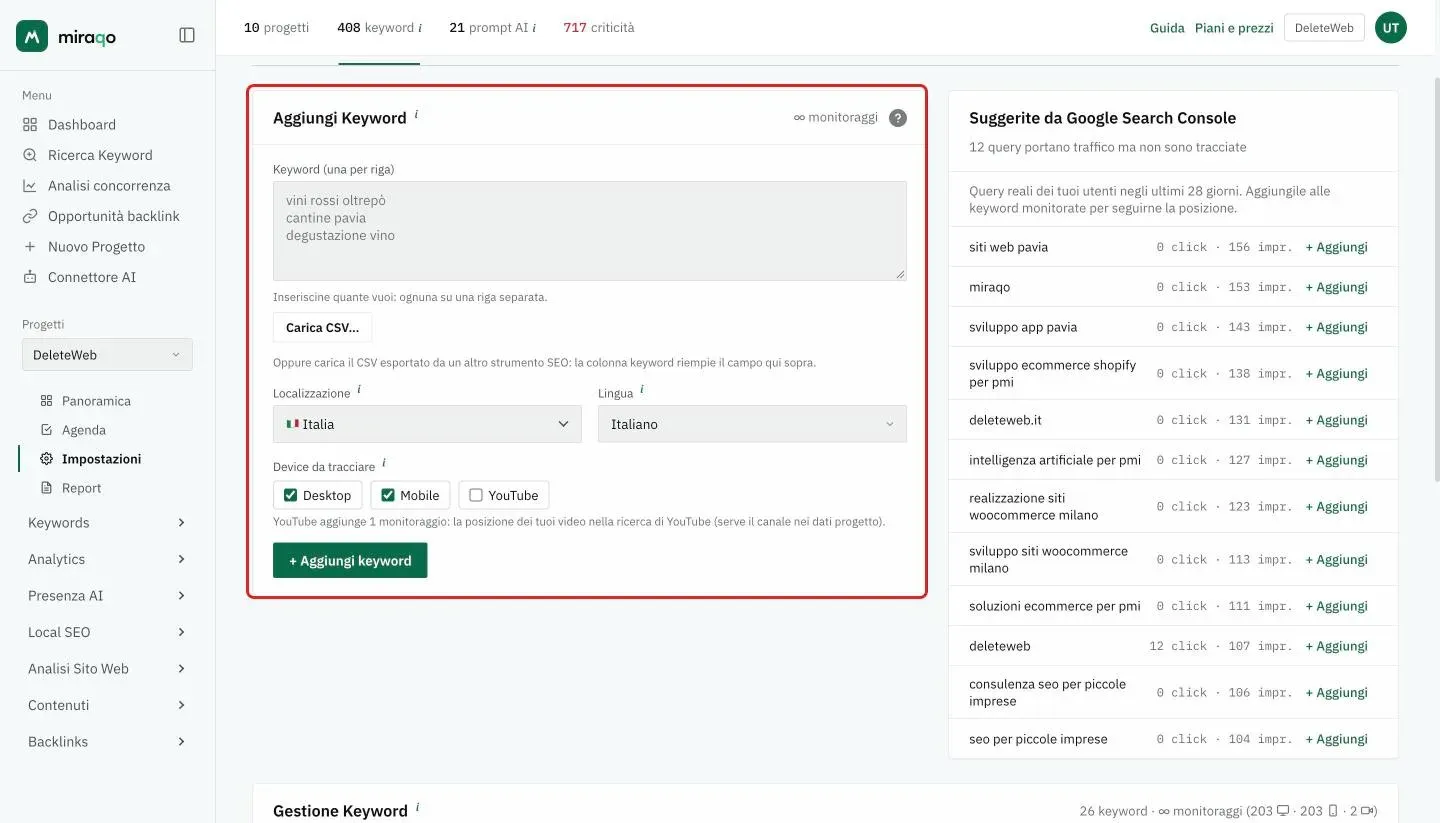Add the 'sviluppo app pavia' suggested query
The image size is (1440, 823).
(x=1336, y=327)
